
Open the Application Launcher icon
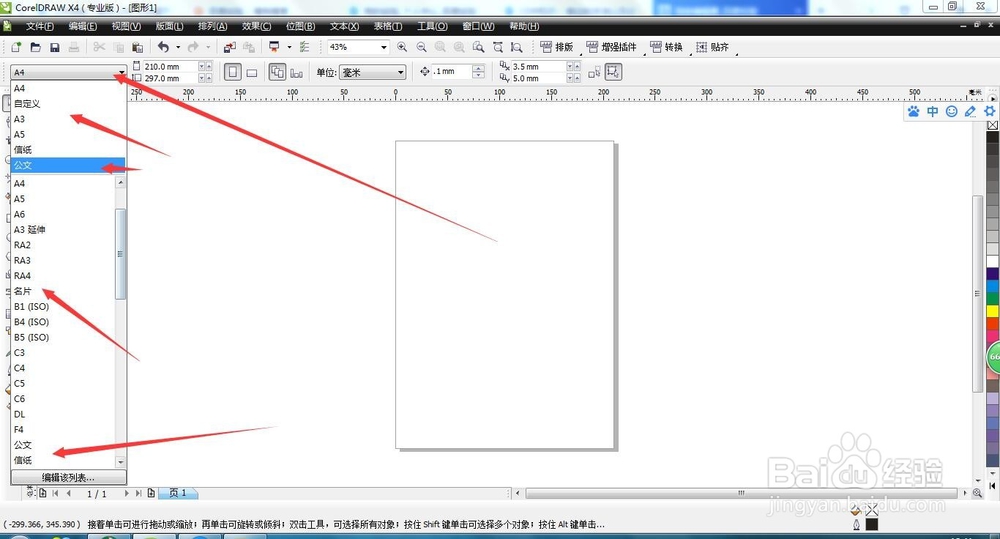pos(274,47)
